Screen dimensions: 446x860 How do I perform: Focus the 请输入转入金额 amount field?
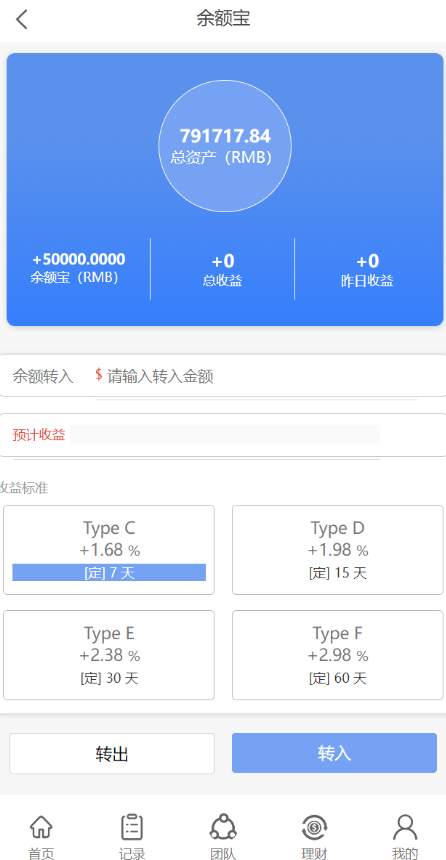pos(258,376)
